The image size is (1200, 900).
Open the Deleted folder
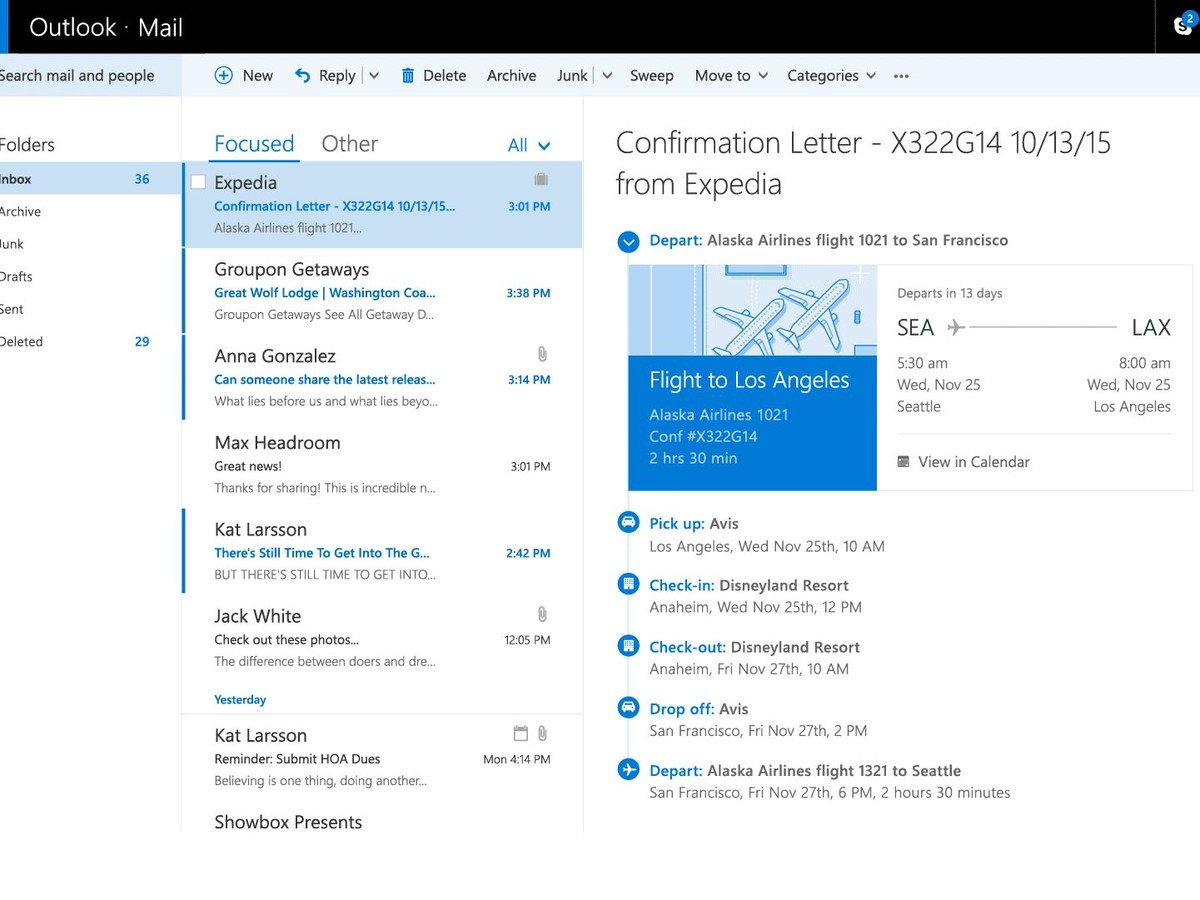pos(88,342)
